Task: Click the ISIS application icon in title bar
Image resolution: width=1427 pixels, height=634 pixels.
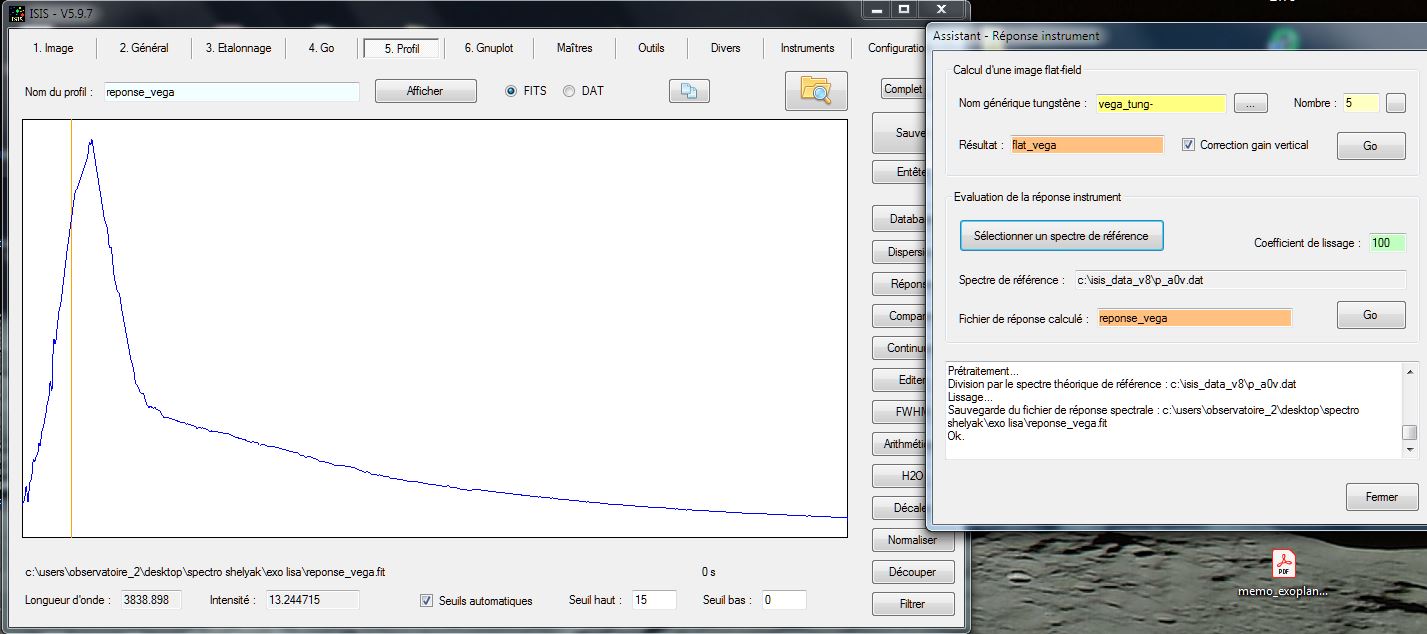Action: [x=17, y=12]
